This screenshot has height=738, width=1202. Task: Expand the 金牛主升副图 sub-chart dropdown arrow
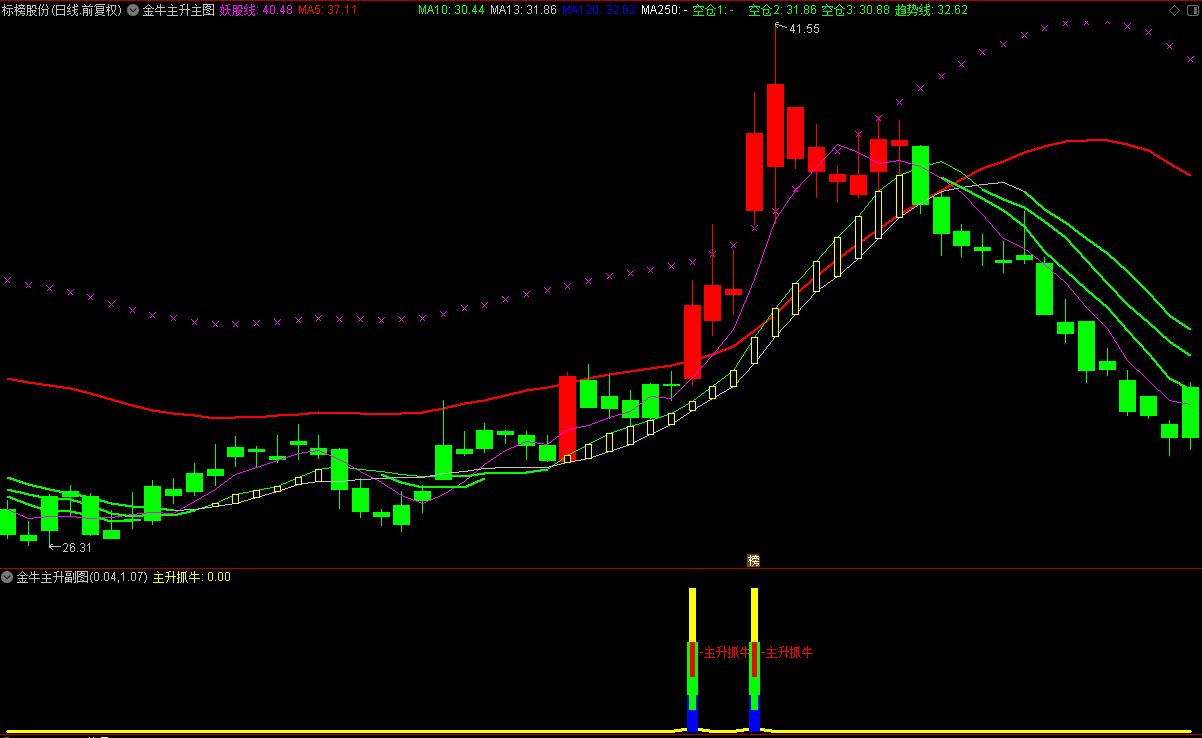(7, 577)
